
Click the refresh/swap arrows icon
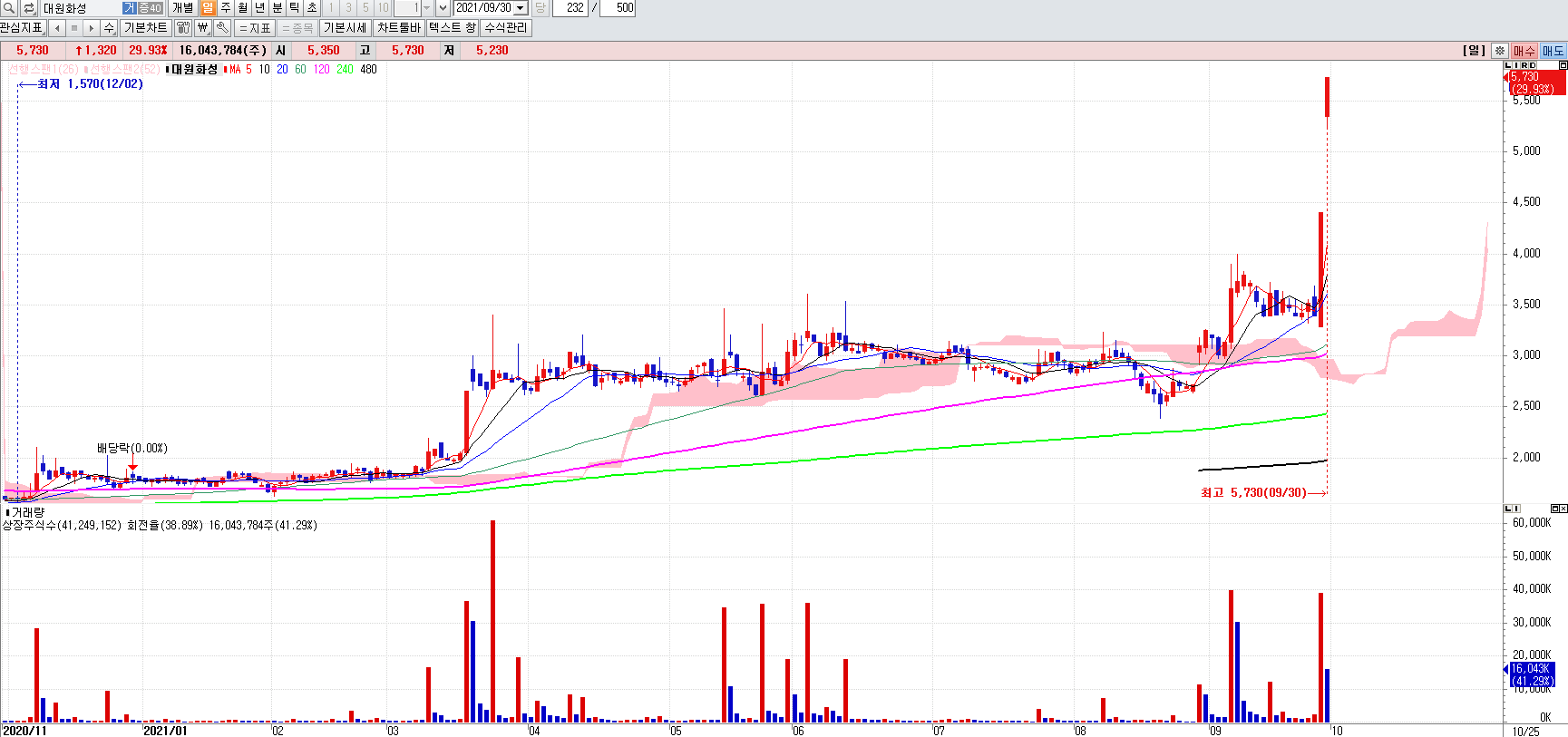(28, 8)
